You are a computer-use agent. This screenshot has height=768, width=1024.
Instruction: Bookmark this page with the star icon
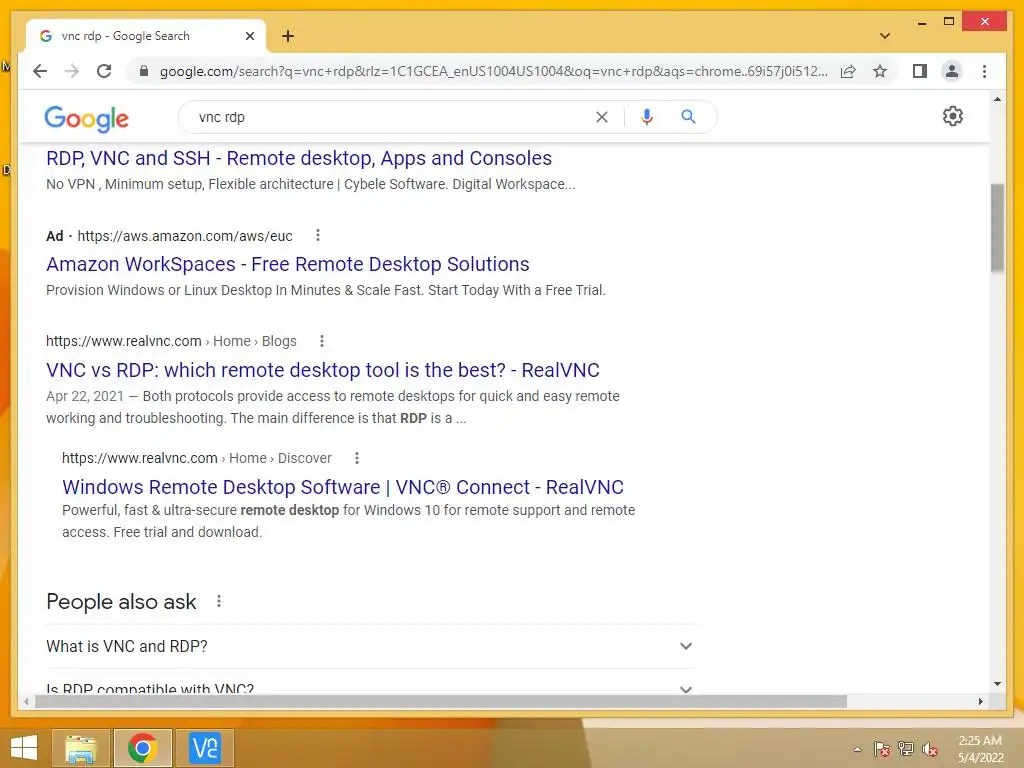coord(880,71)
